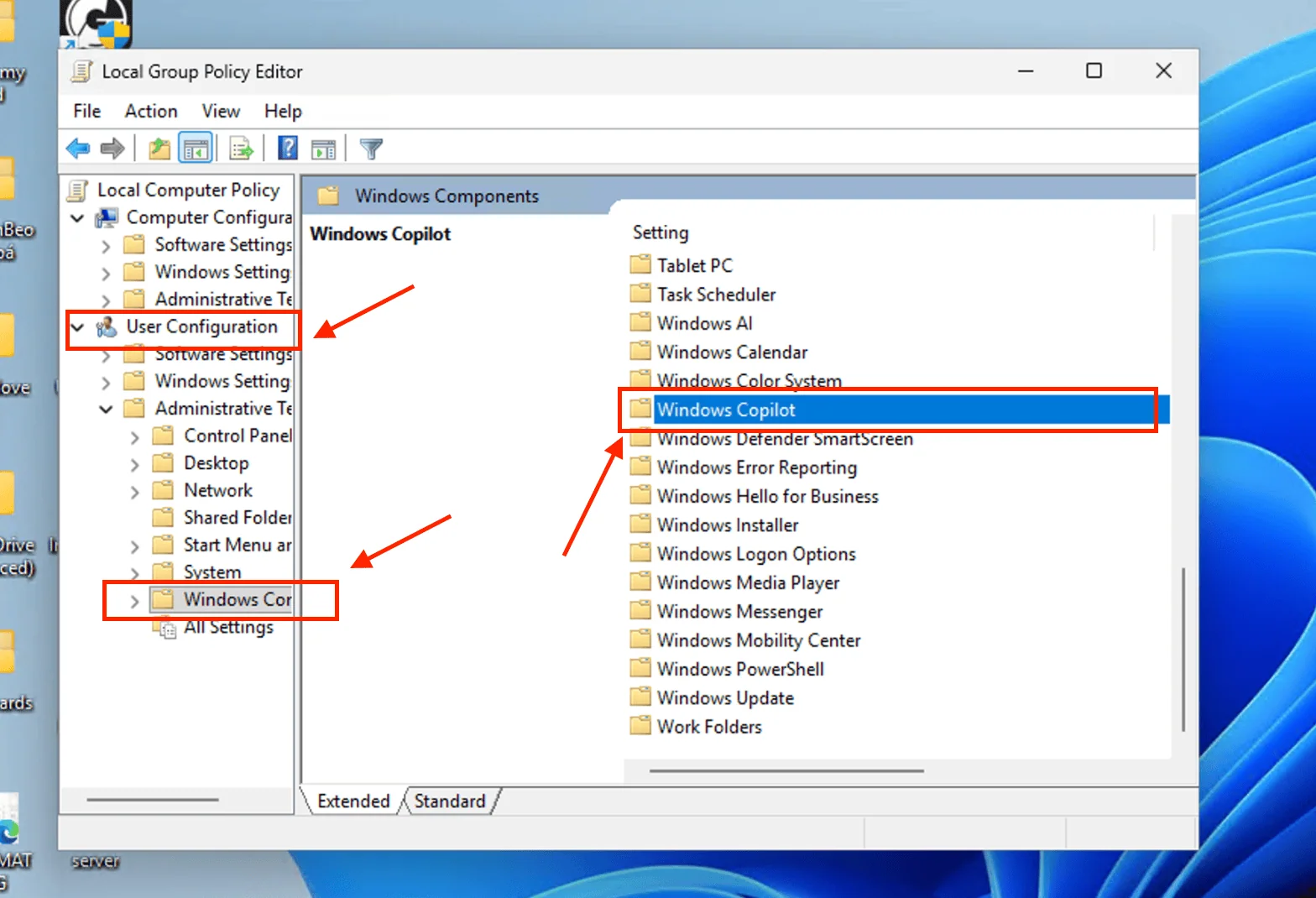This screenshot has width=1316, height=898.
Task: Collapse Administrative Templates under User Configuration
Action: (106, 410)
